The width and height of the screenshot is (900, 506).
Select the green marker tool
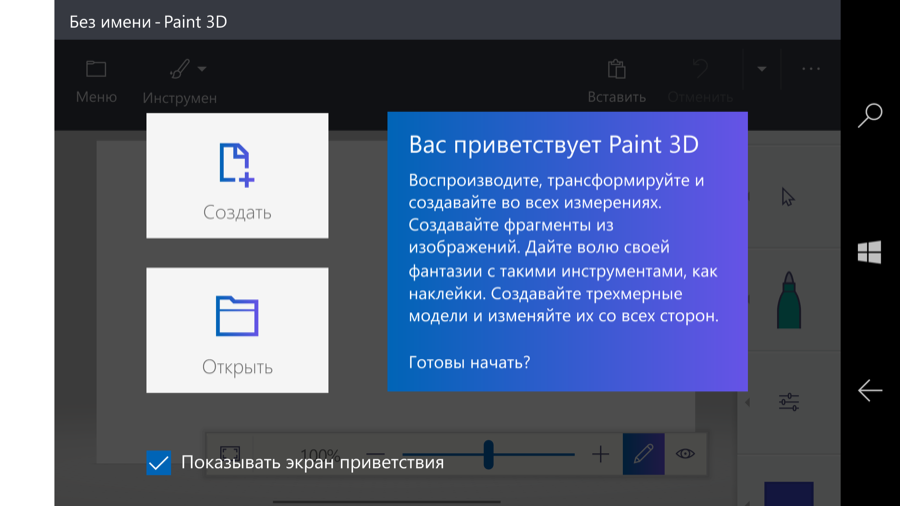[789, 300]
